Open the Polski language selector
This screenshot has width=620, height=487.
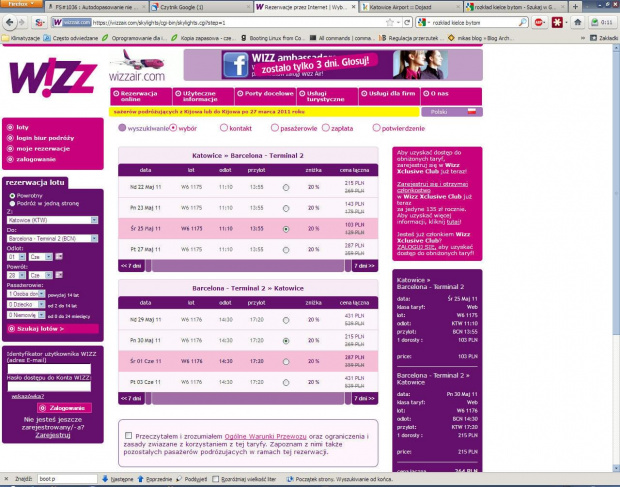point(452,112)
